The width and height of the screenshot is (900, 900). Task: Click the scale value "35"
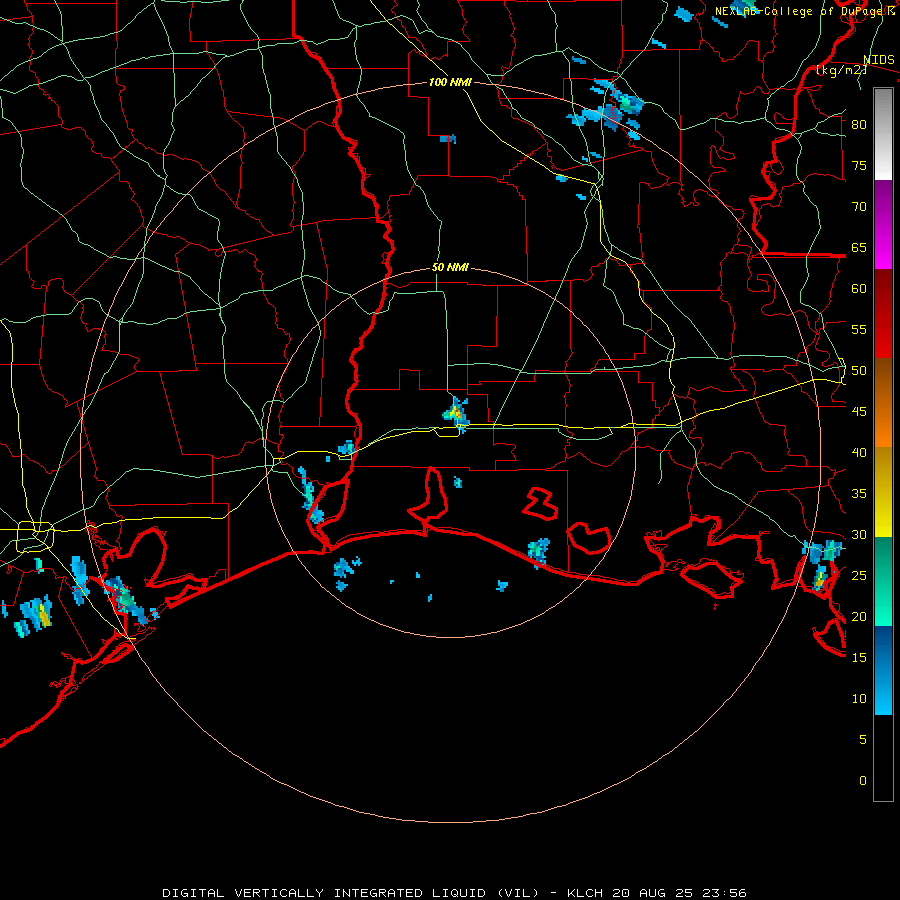859,494
